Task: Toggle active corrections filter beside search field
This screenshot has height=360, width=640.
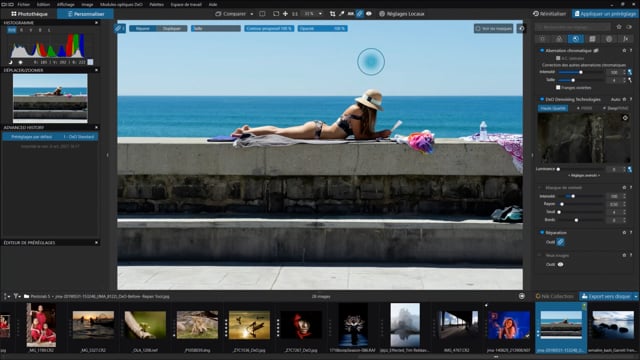Action: point(629,27)
